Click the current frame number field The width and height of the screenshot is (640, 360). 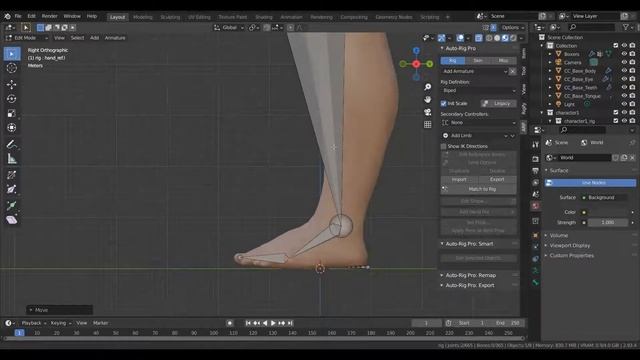(x=426, y=323)
